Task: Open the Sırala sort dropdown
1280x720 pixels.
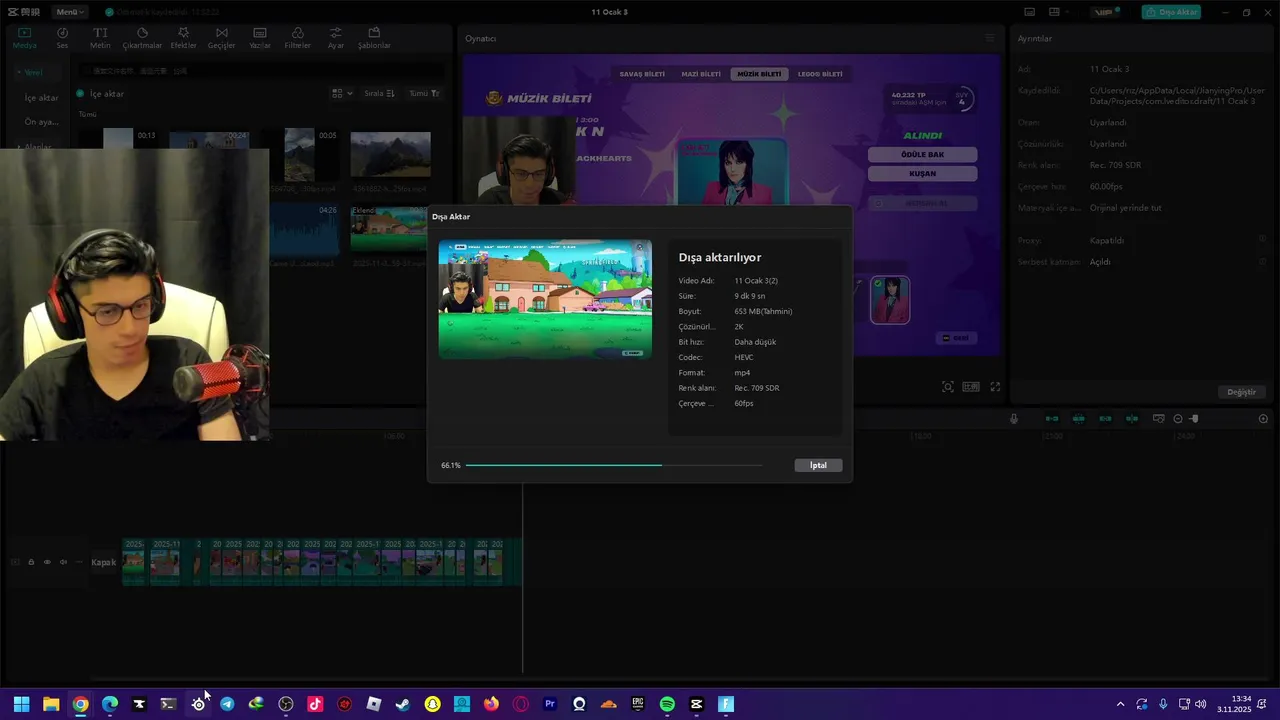Action: [x=379, y=93]
